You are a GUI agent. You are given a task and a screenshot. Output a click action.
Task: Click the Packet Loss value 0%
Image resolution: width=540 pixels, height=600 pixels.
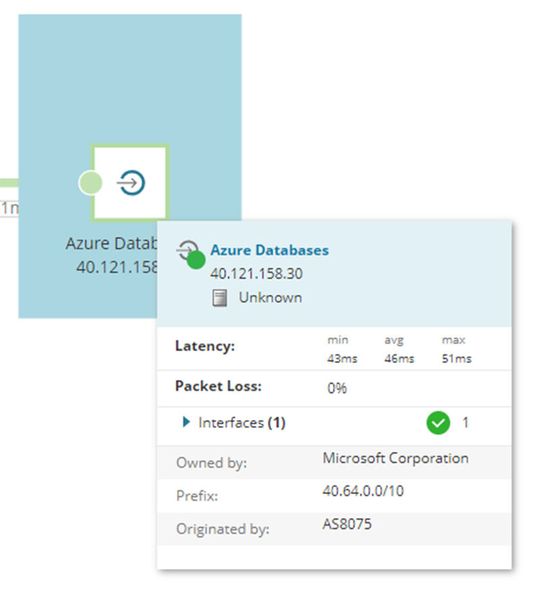coord(337,388)
